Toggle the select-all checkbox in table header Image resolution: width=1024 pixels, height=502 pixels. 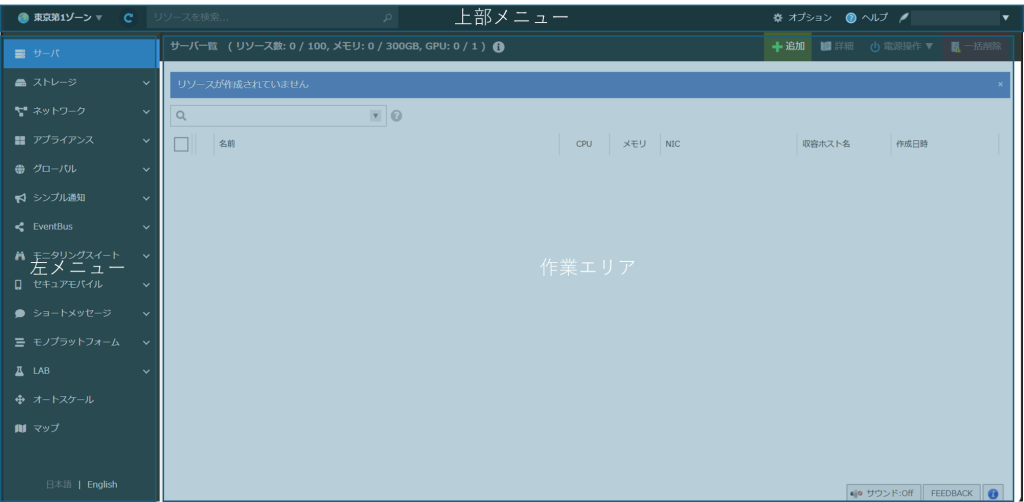pos(181,144)
